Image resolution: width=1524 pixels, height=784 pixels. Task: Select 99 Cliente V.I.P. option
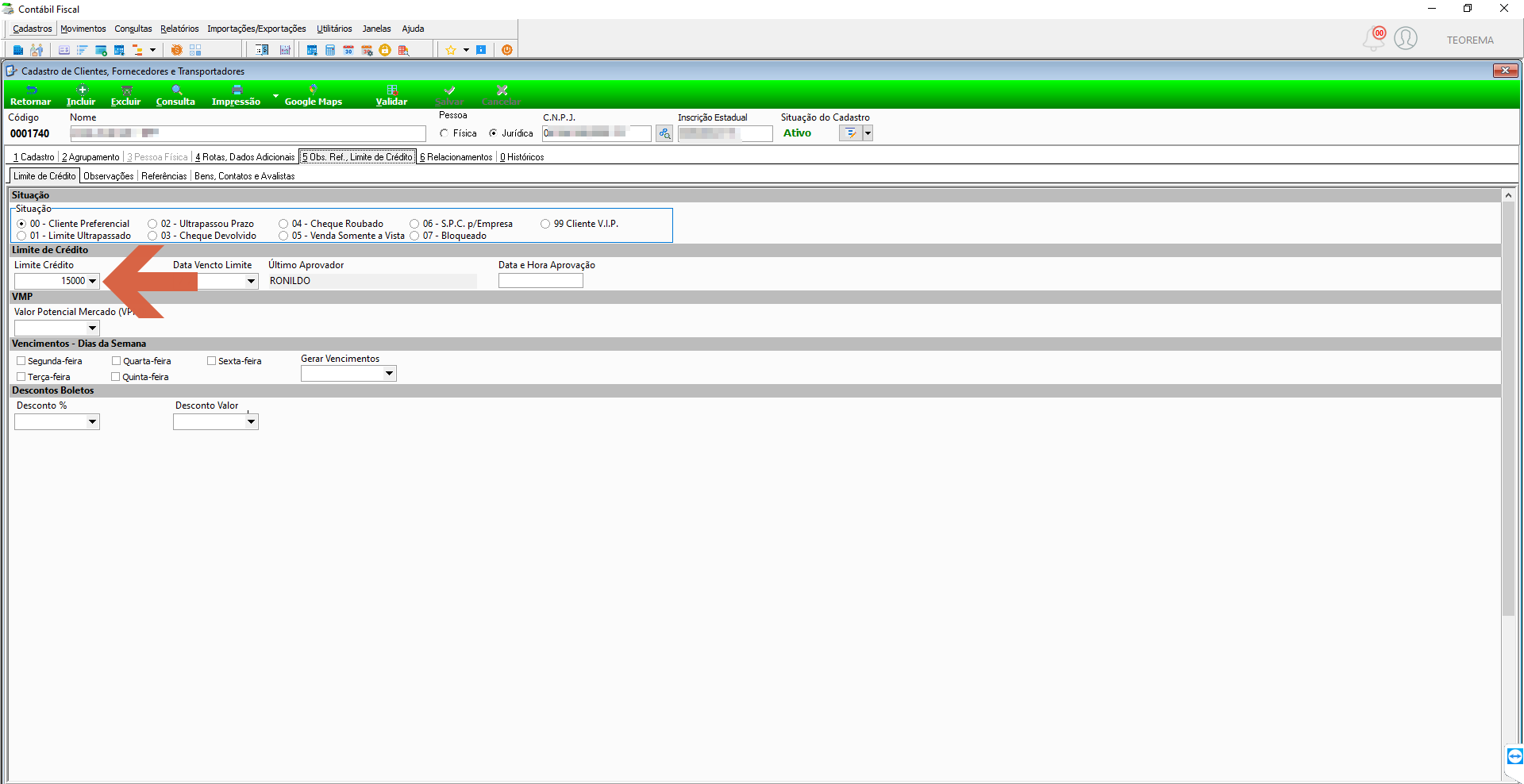coord(545,224)
